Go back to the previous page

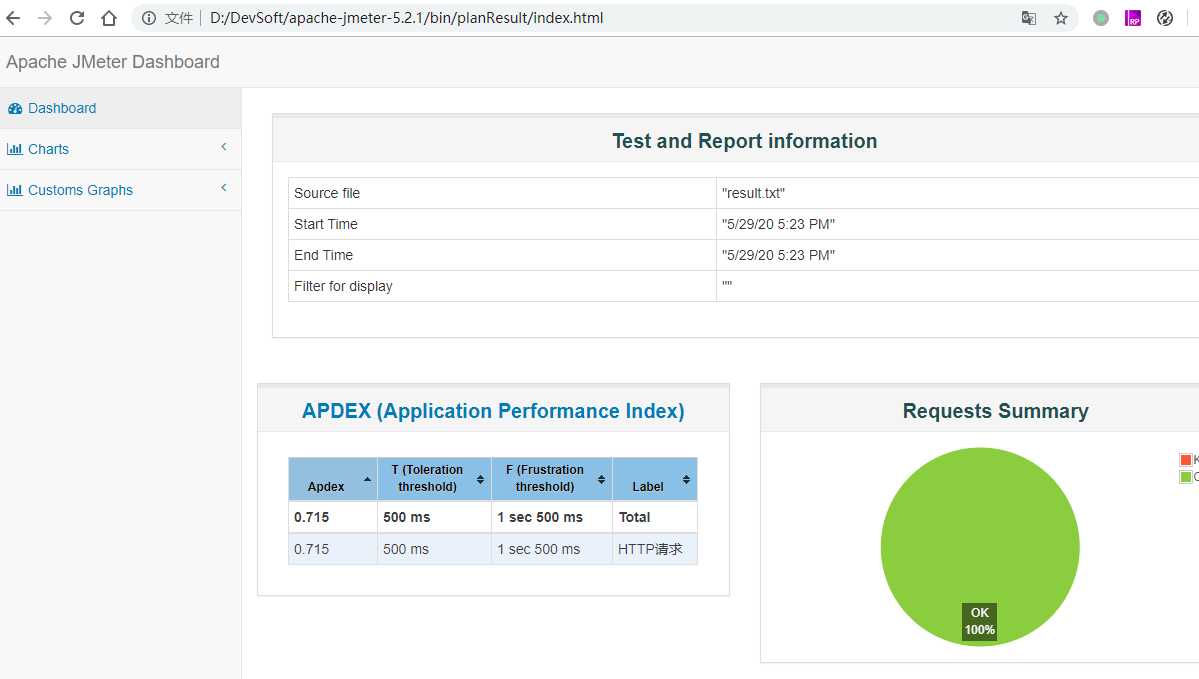click(x=13, y=18)
